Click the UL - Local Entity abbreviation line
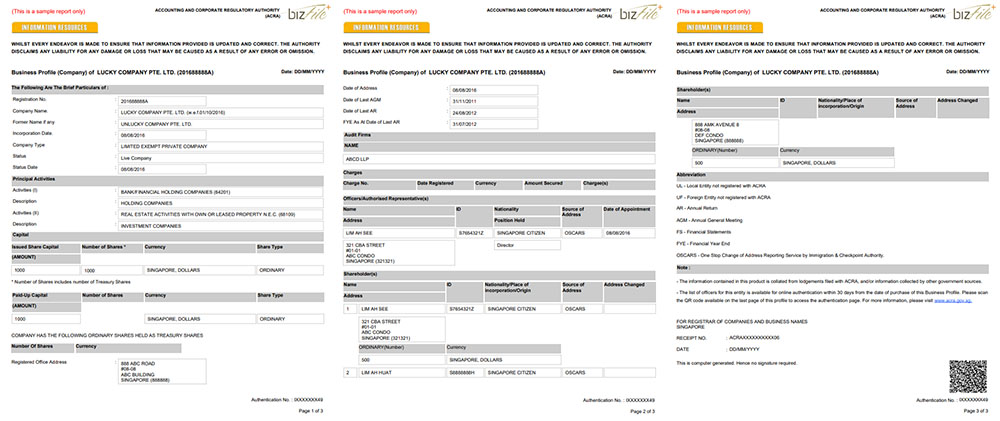This screenshot has width=1000, height=421. click(x=721, y=186)
